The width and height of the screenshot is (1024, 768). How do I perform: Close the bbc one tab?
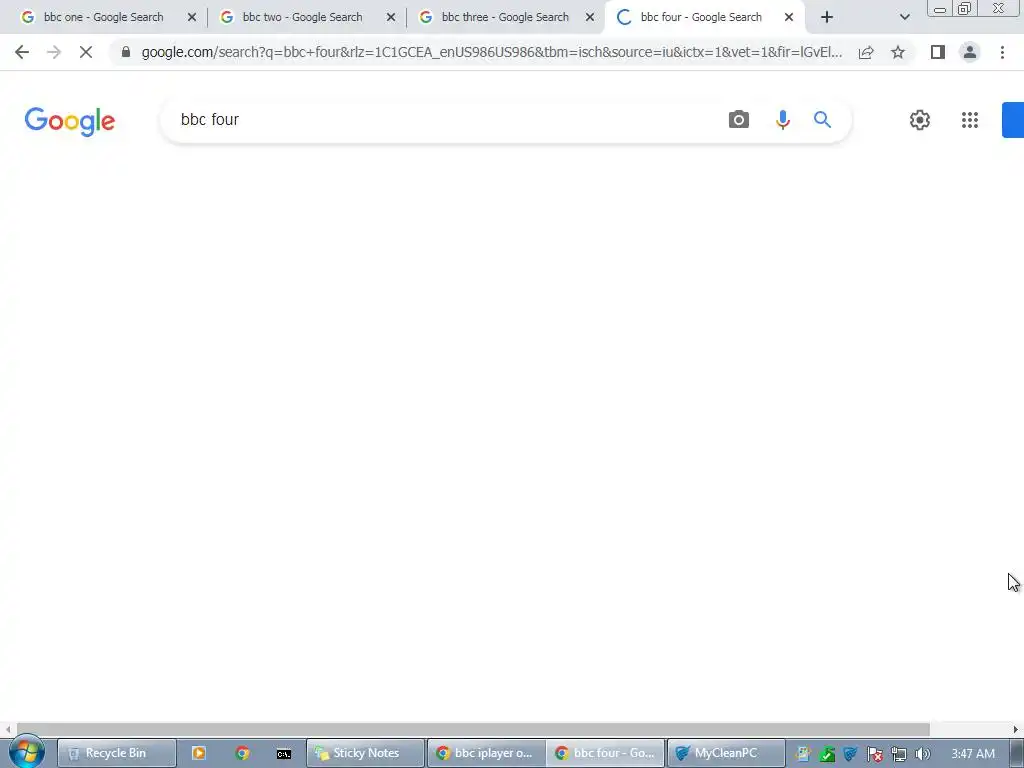click(x=192, y=18)
